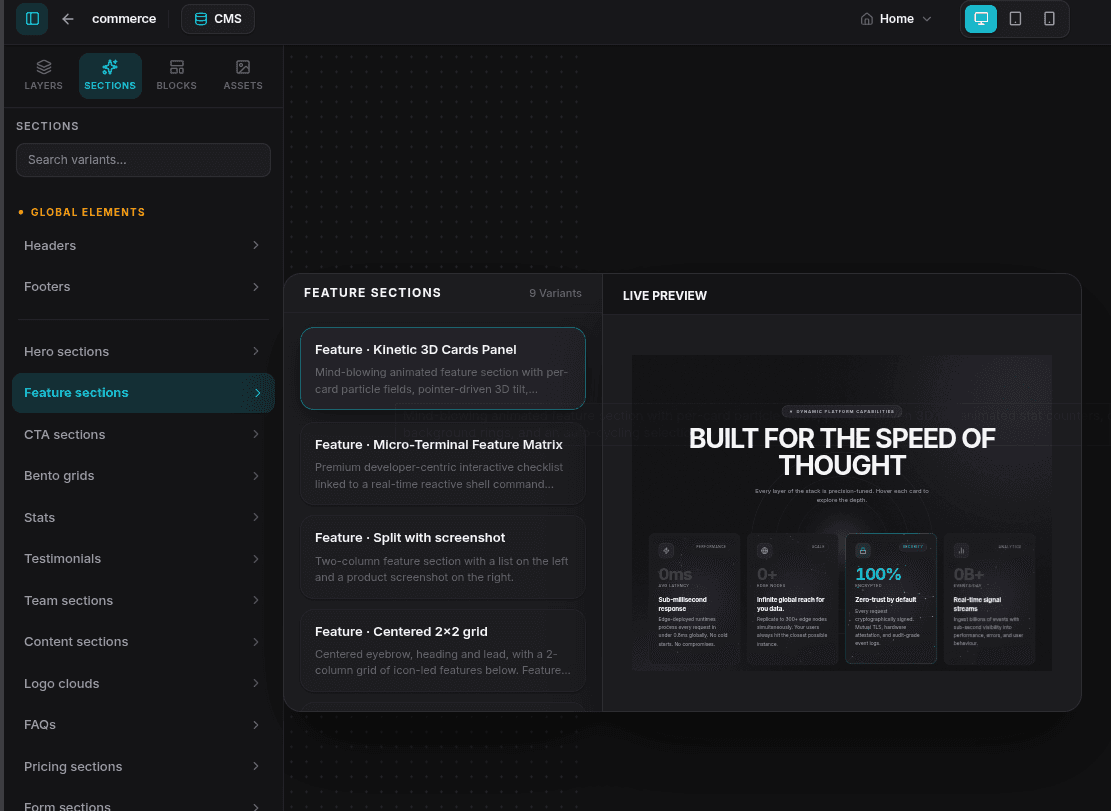Expand the Hero sections category
This screenshot has width=1111, height=811.
click(x=143, y=351)
